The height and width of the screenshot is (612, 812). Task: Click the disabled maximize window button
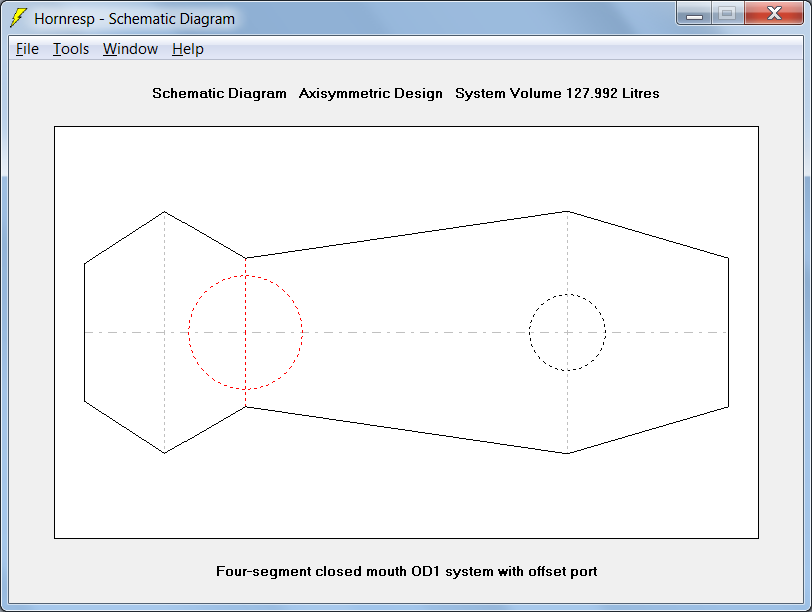pyautogui.click(x=728, y=13)
